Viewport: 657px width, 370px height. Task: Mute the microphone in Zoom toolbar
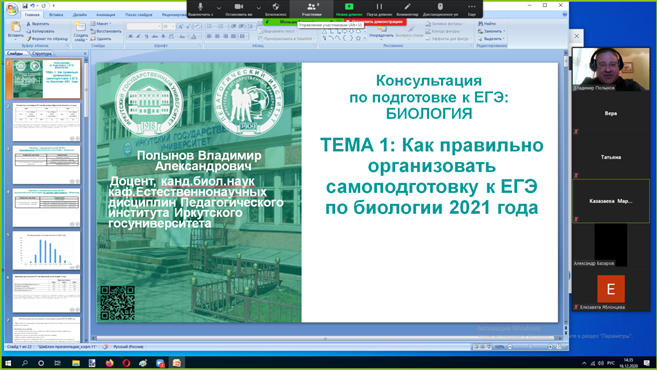pyautogui.click(x=200, y=7)
